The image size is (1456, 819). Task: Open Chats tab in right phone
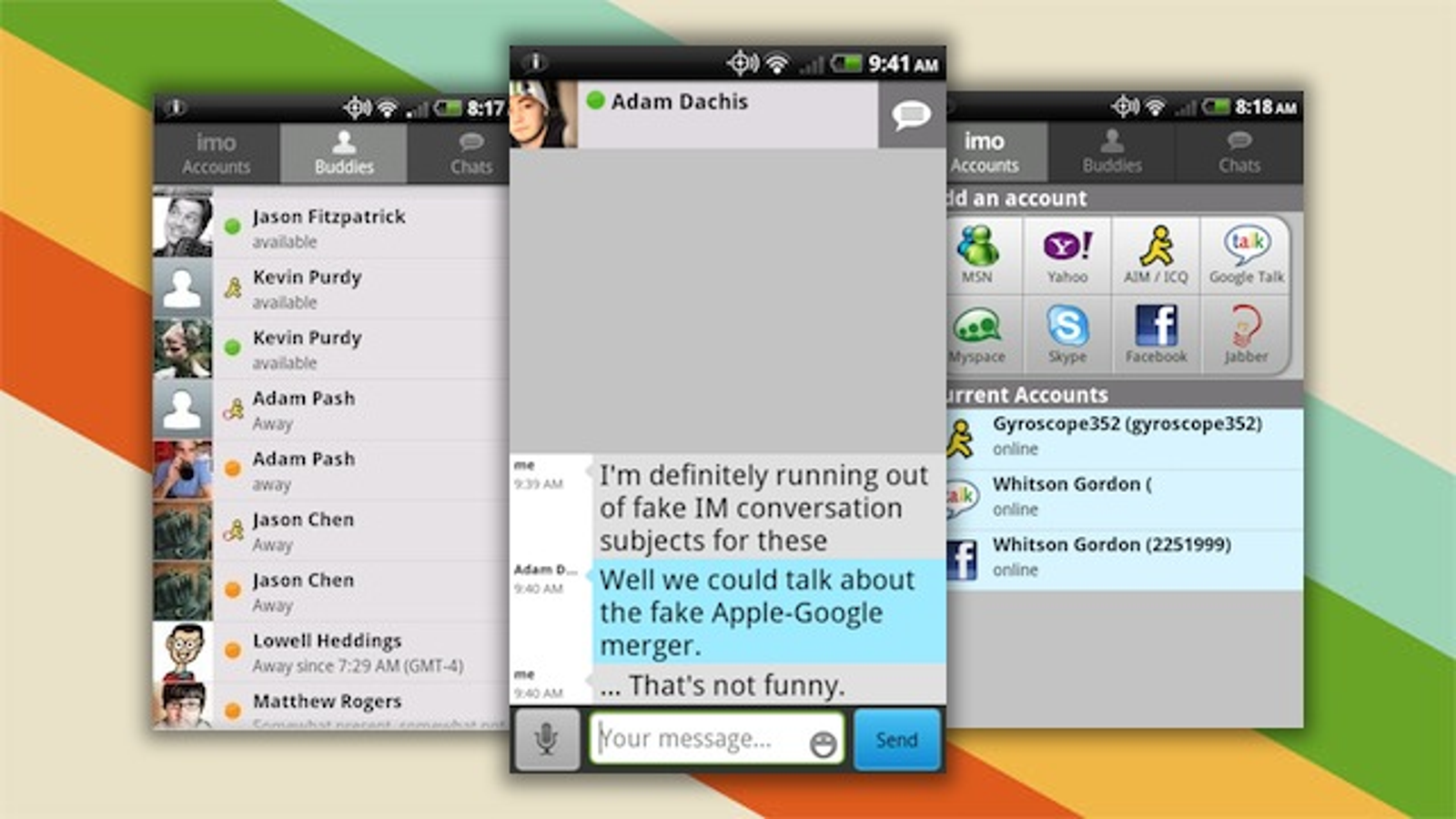point(1239,152)
